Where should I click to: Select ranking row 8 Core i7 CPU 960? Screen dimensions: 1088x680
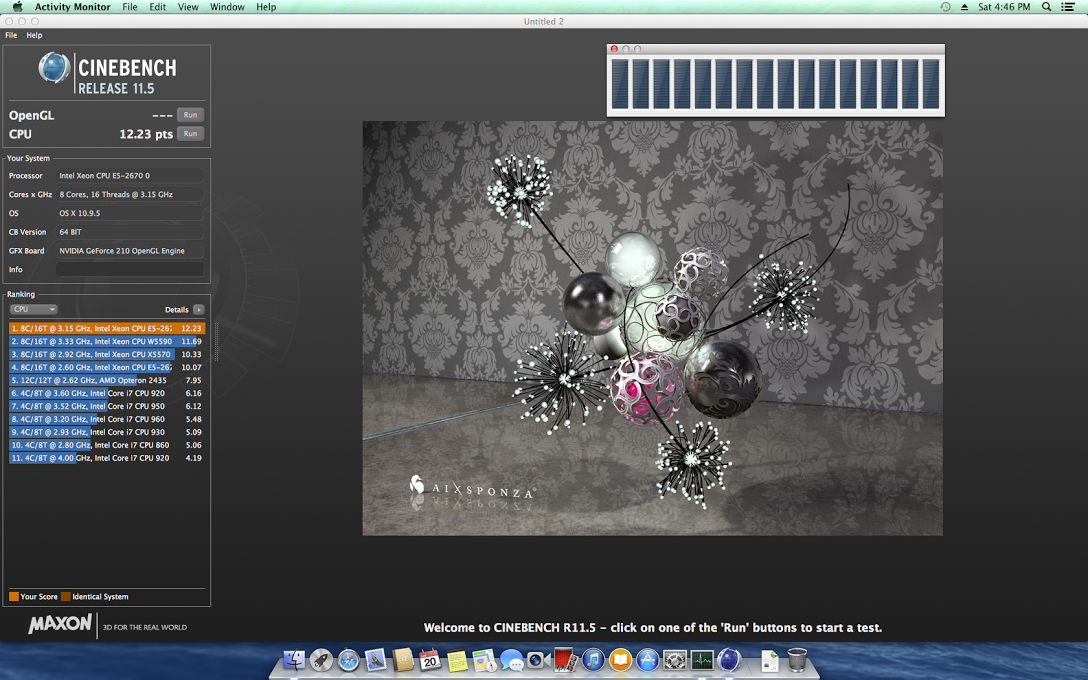(107, 419)
